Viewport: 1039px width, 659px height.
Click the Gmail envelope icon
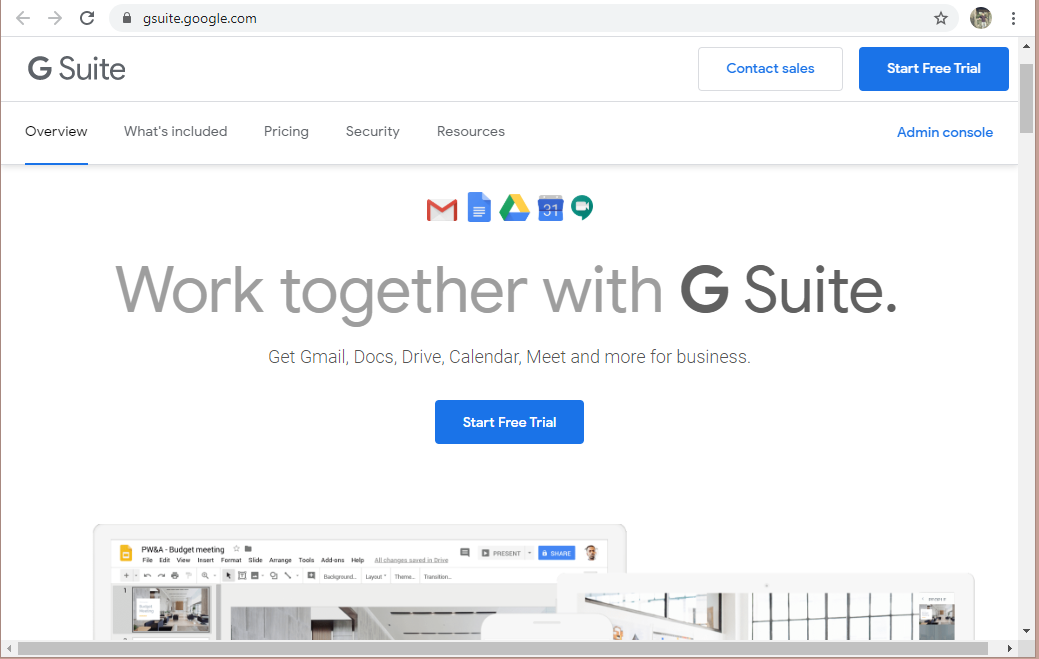442,209
